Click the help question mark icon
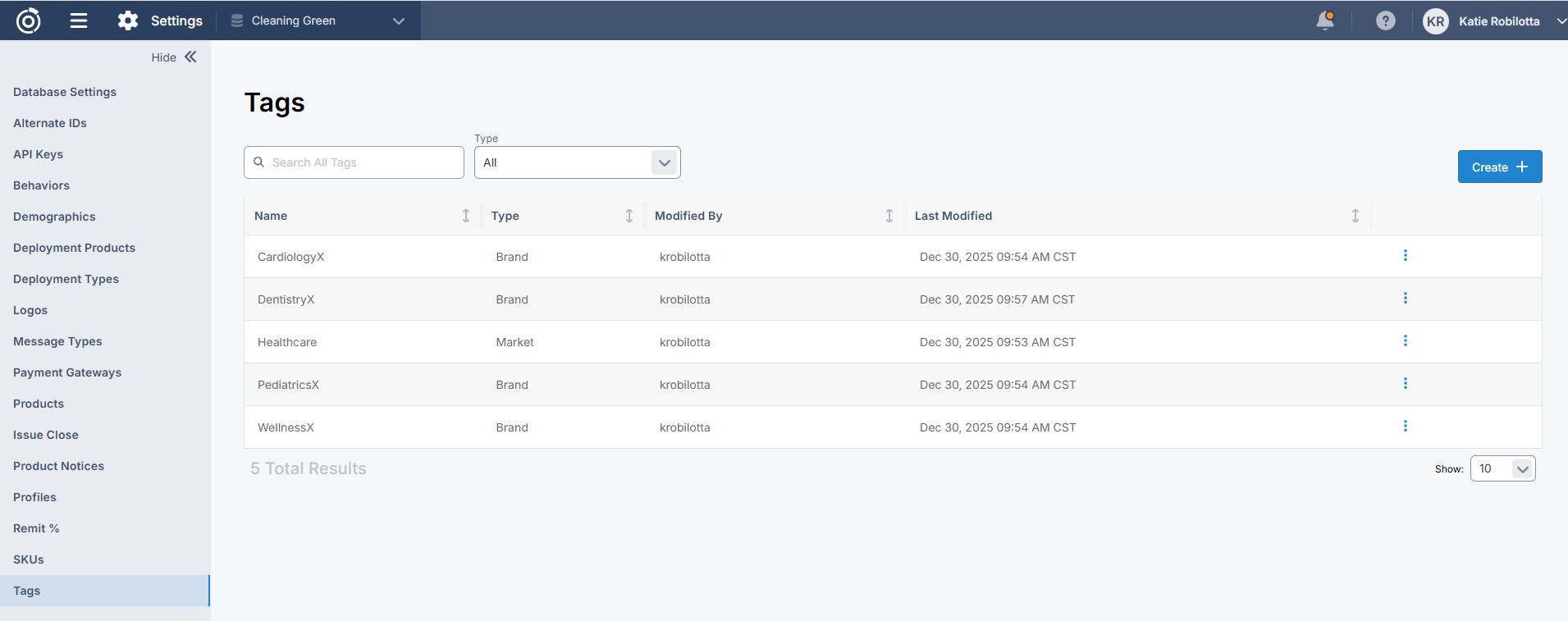The width and height of the screenshot is (1568, 621). pyautogui.click(x=1385, y=21)
